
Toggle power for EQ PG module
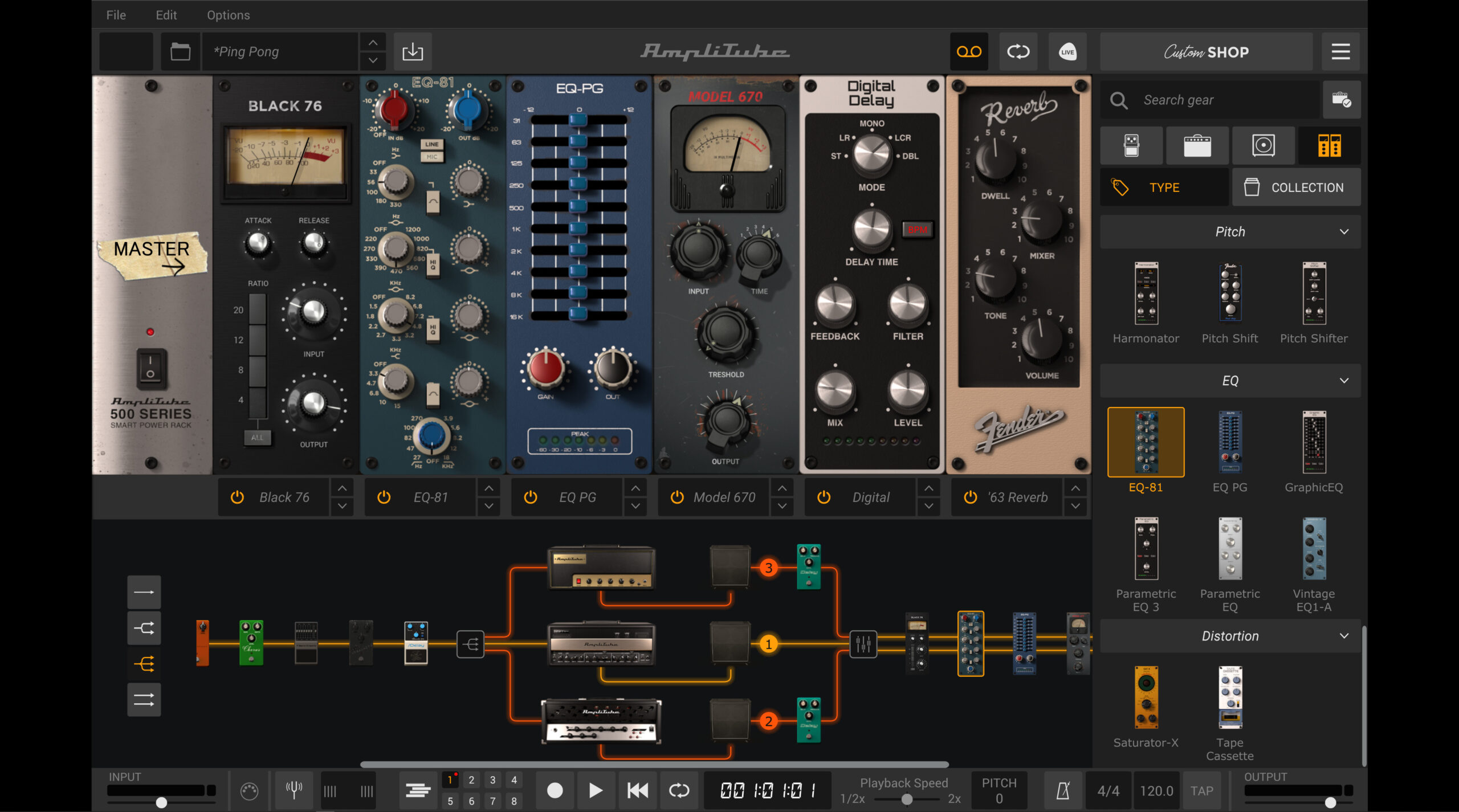coord(531,497)
